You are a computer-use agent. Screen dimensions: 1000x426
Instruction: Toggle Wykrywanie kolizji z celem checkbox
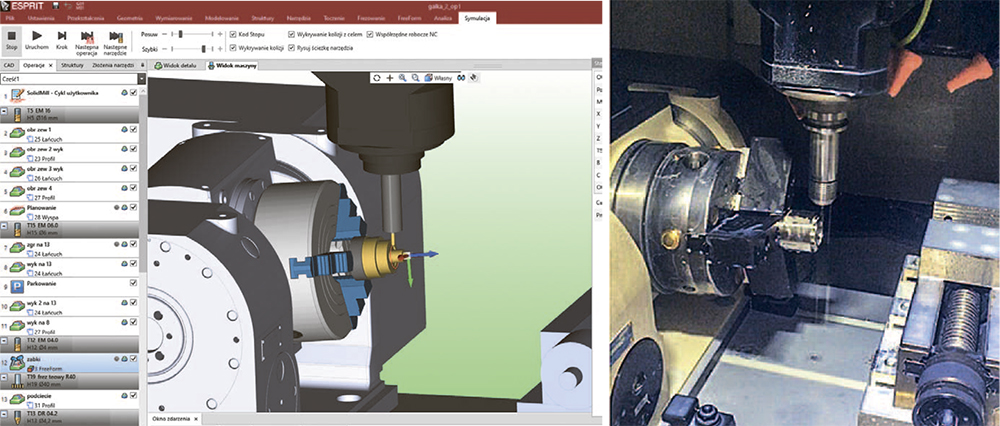pos(292,34)
